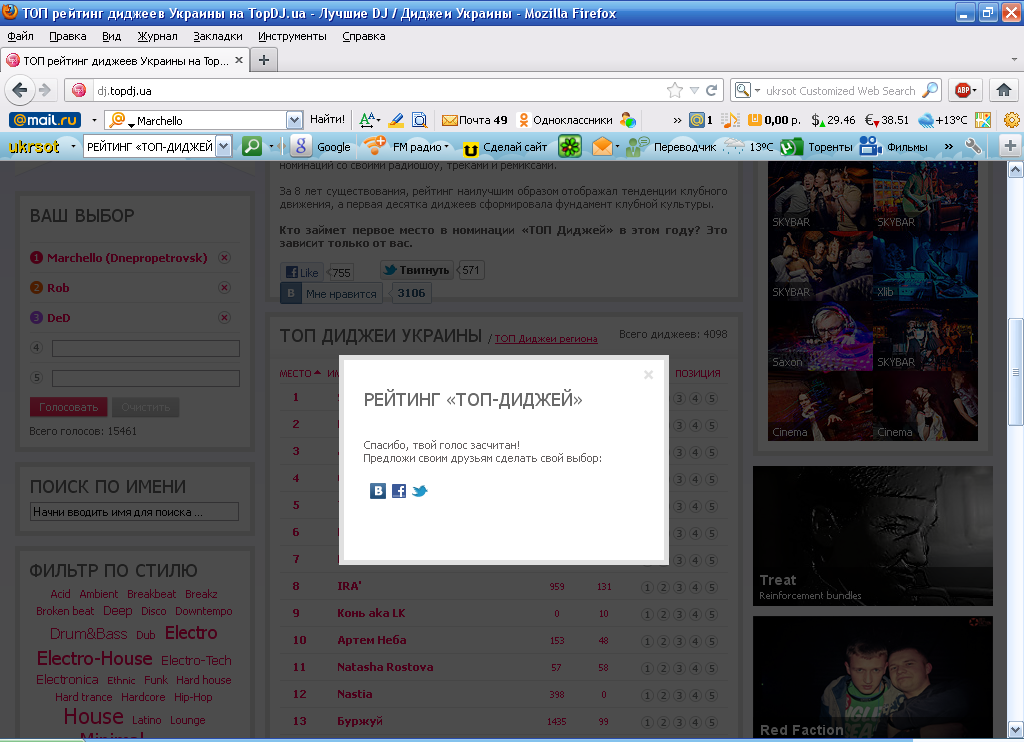Open the Natasha Rostova DJ link

tap(385, 667)
